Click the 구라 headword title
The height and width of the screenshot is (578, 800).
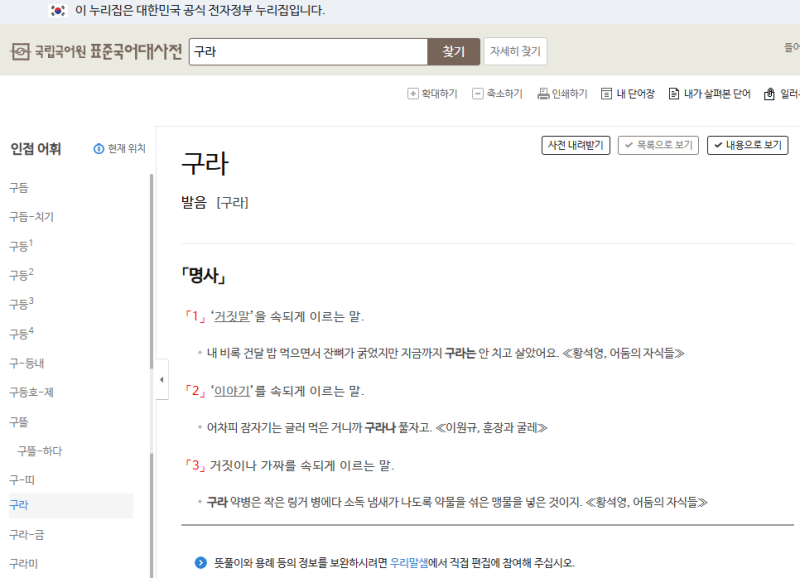(x=205, y=164)
